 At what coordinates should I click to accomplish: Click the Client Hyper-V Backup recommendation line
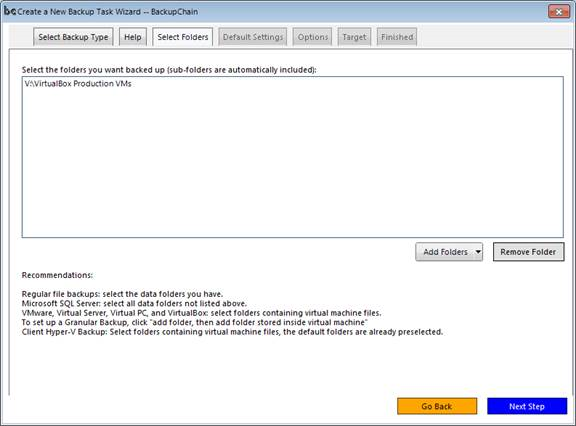tap(232, 332)
